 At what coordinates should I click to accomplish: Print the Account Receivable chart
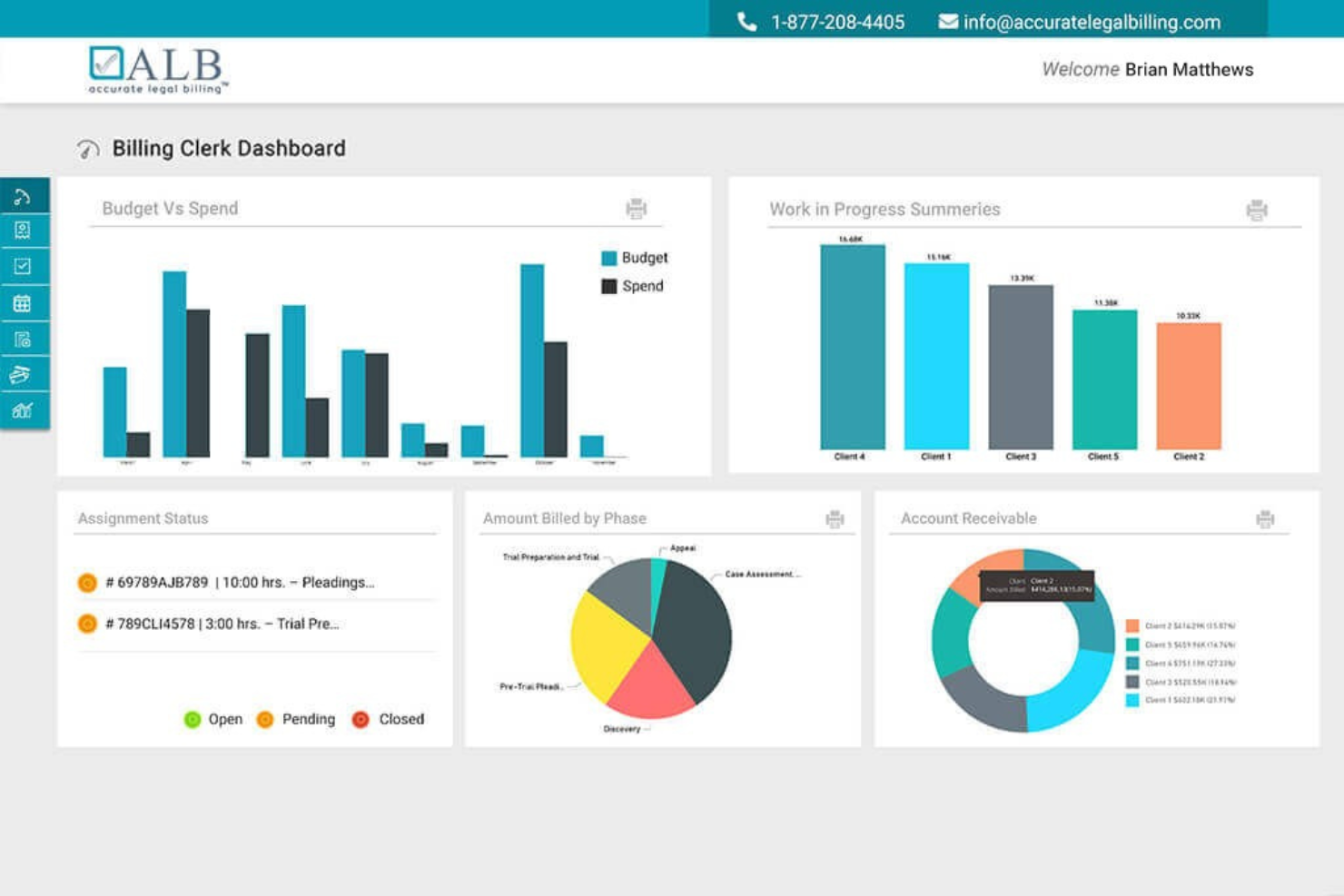point(1265,519)
